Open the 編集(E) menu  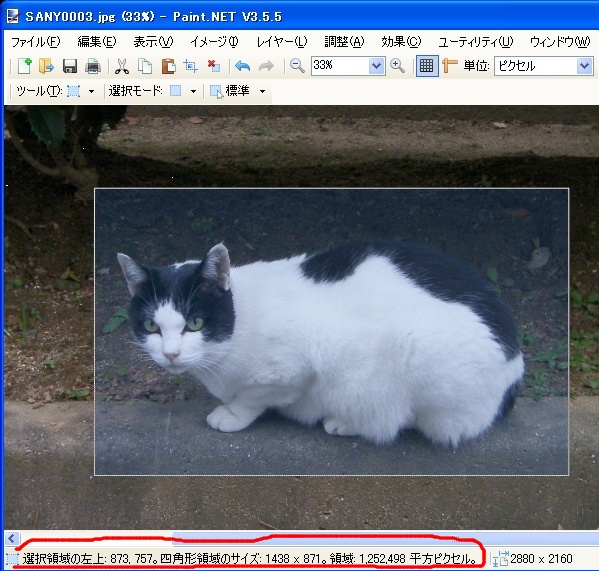coord(97,42)
